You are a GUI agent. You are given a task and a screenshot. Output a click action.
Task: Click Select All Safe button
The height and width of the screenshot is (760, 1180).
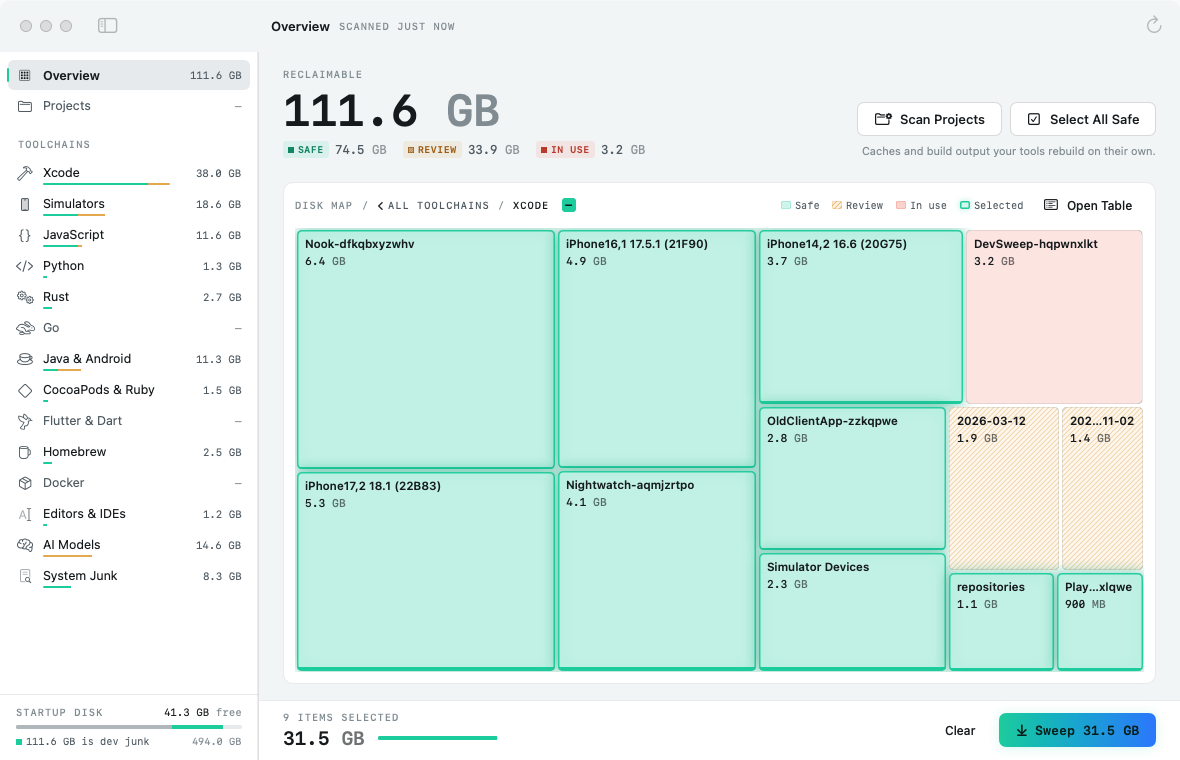coord(1082,119)
